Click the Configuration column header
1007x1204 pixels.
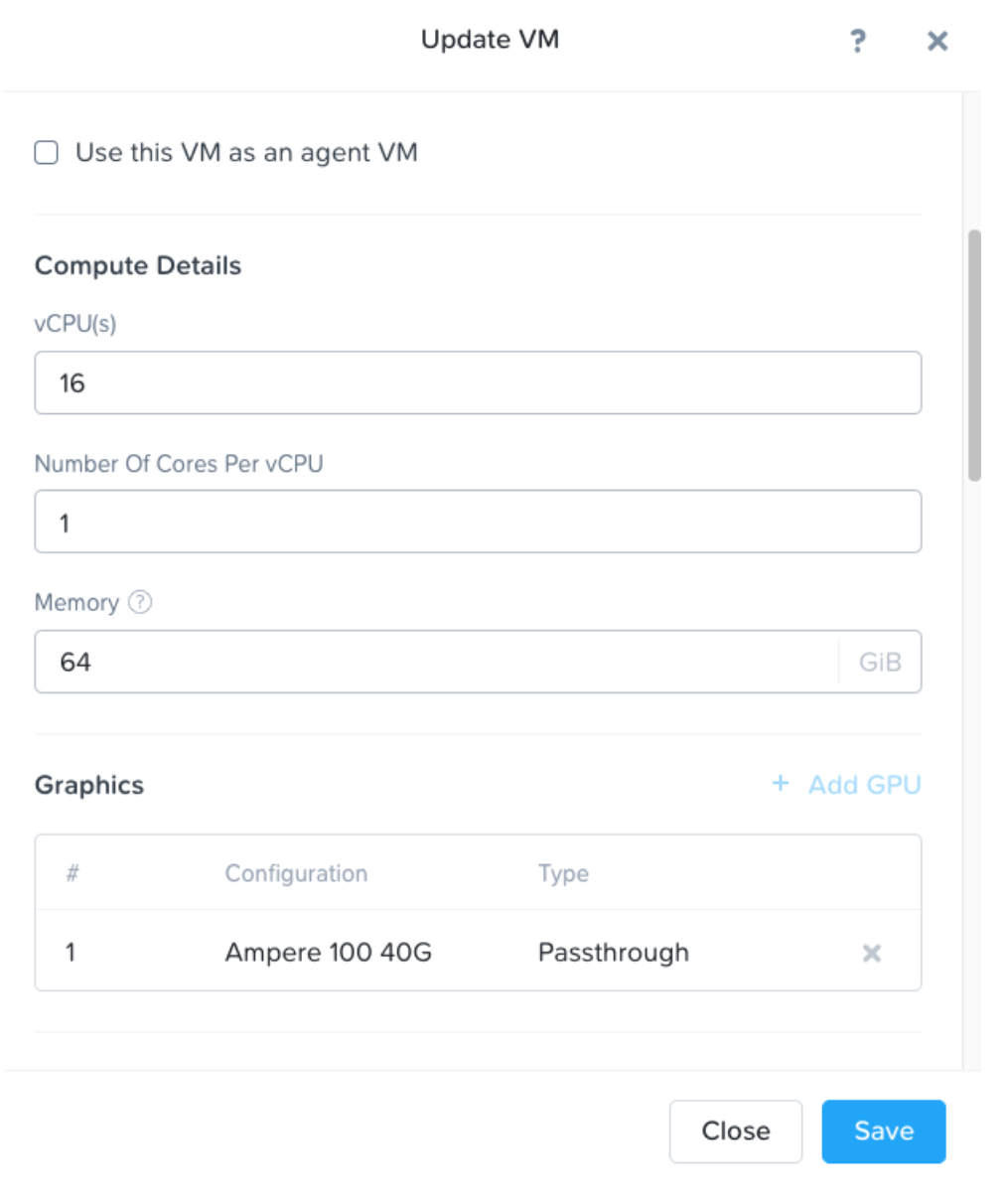[296, 873]
